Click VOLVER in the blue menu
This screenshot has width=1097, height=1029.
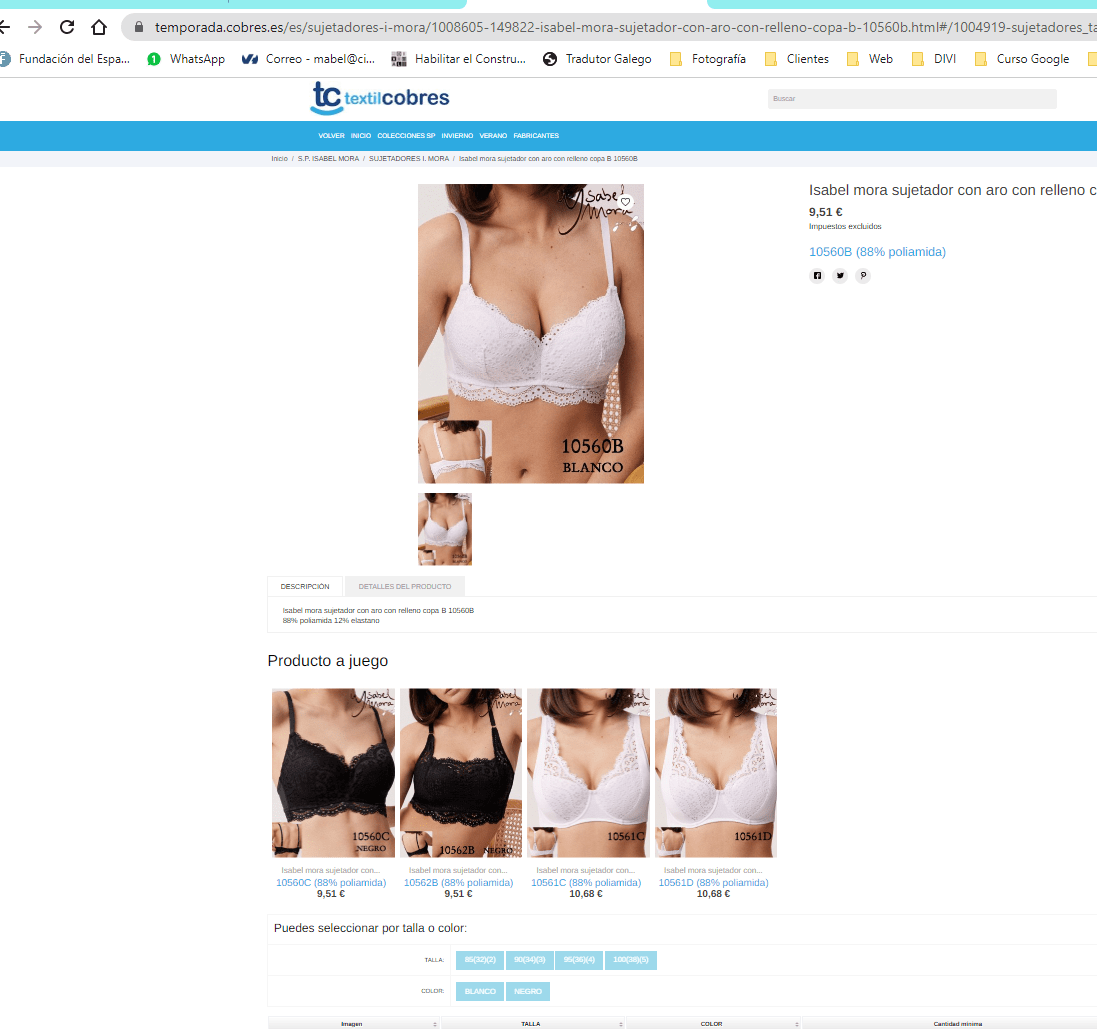pyautogui.click(x=331, y=136)
